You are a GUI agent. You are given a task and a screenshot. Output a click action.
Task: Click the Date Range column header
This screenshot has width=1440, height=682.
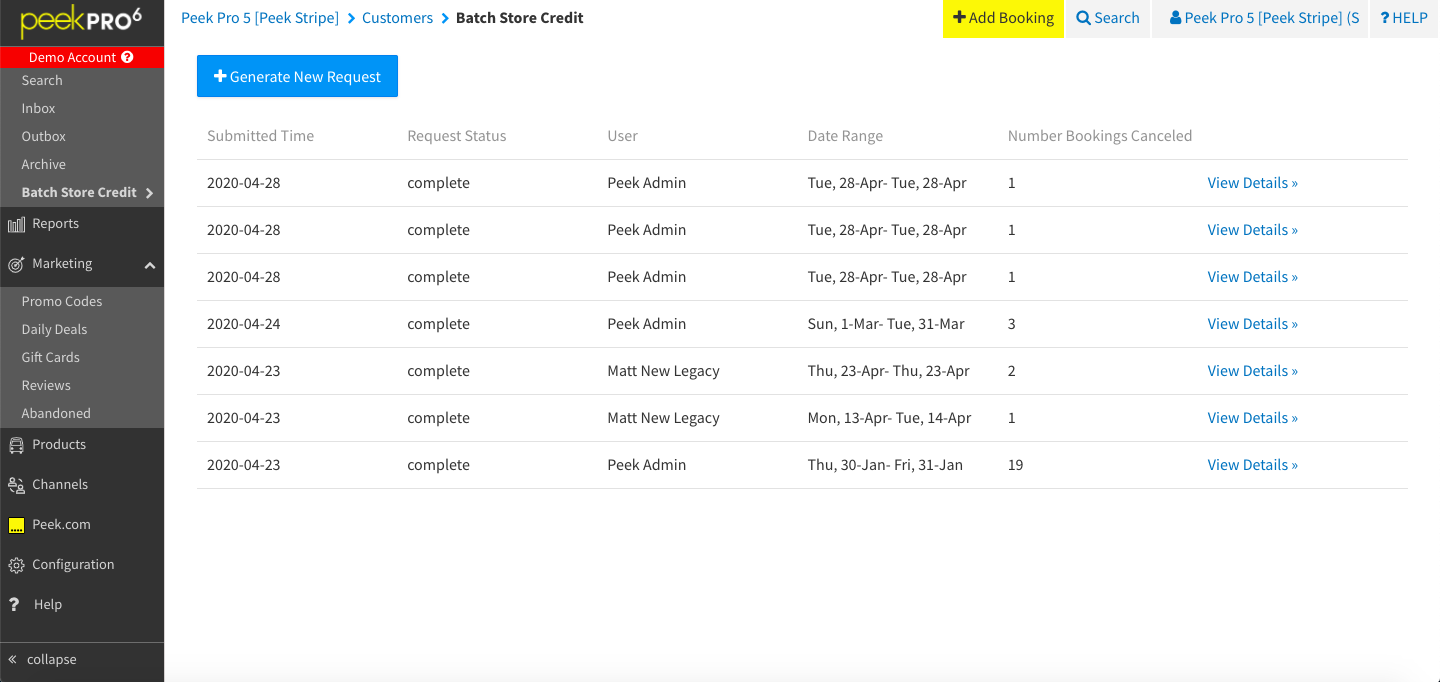(845, 136)
